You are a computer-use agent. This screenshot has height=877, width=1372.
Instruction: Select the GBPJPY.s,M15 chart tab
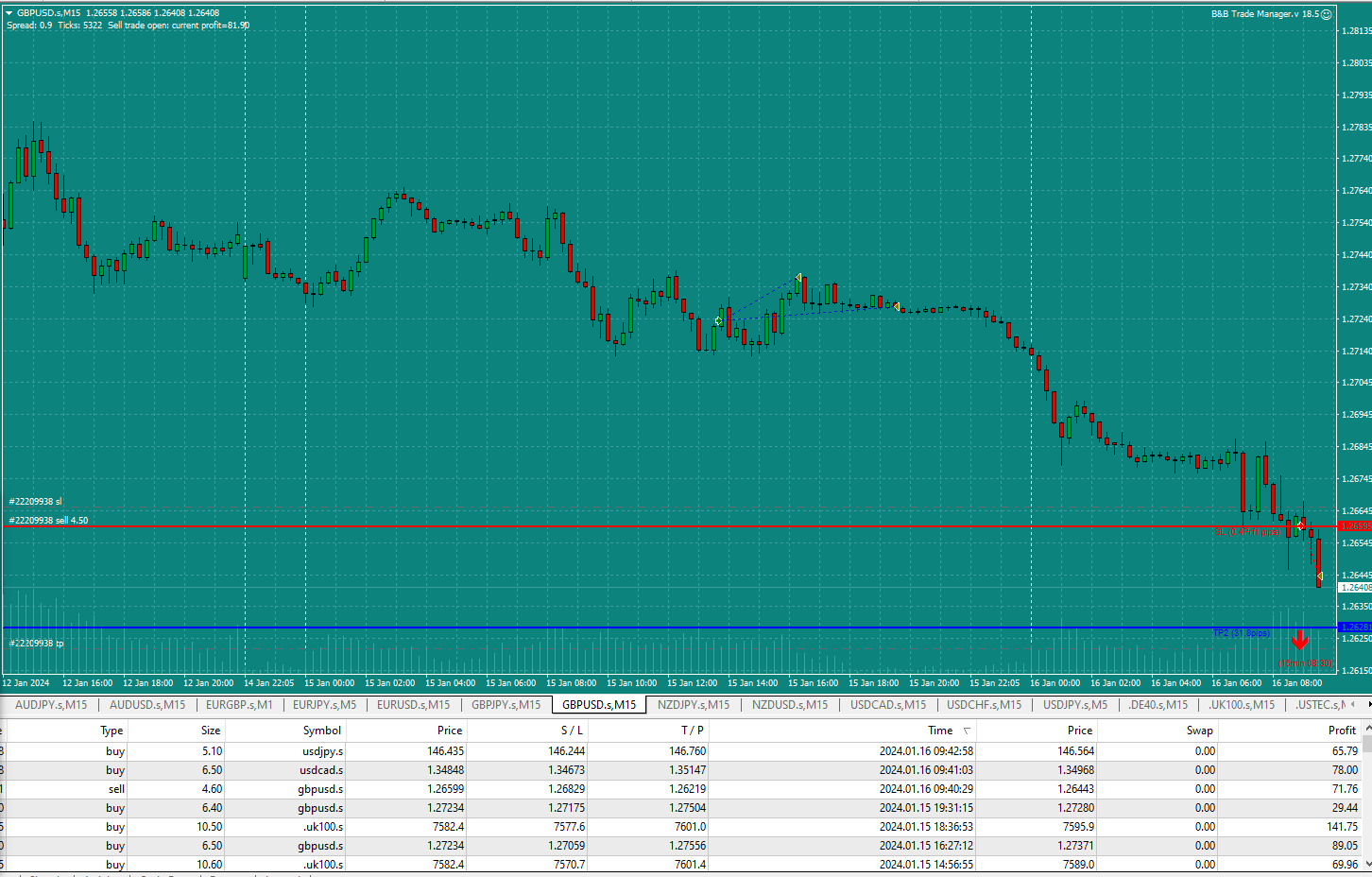point(506,705)
